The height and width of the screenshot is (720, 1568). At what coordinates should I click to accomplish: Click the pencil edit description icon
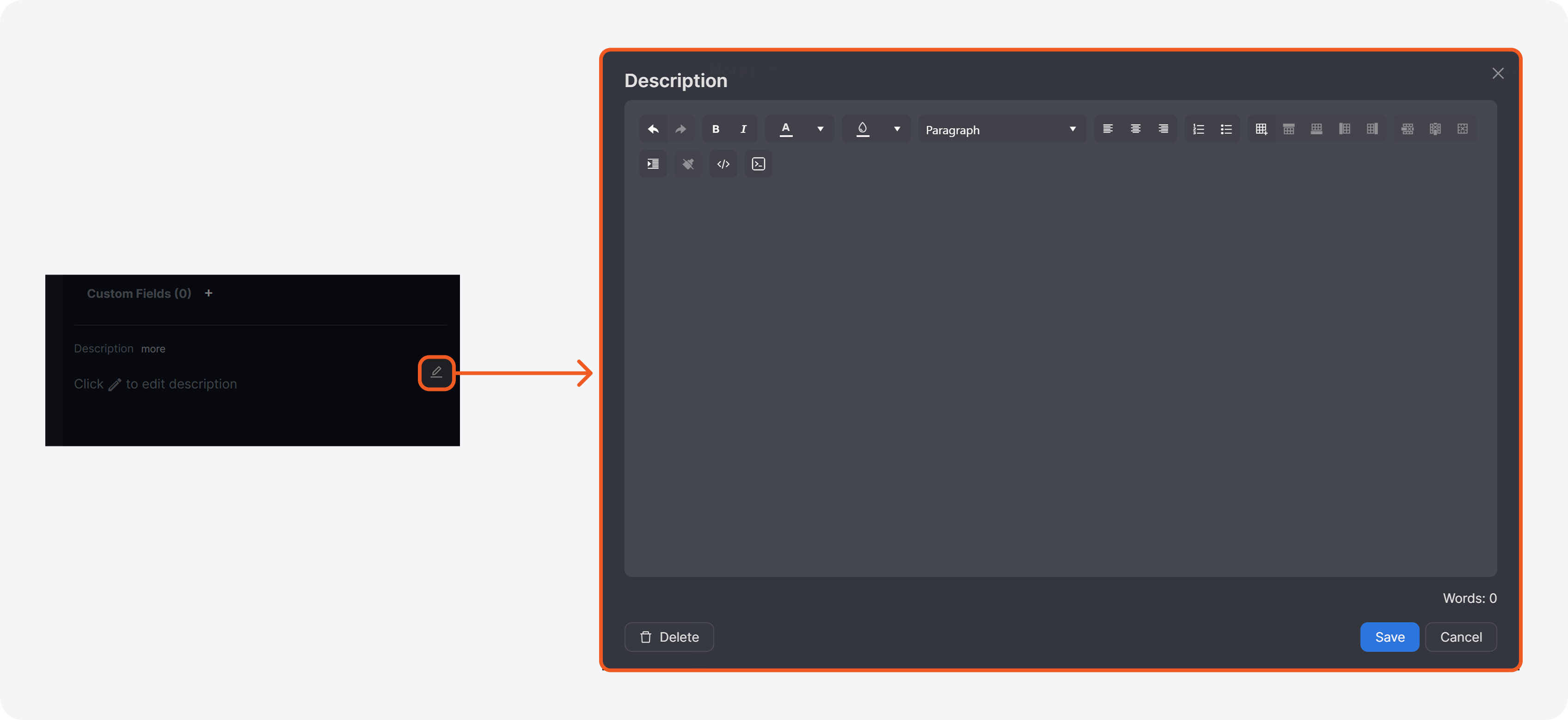(x=436, y=372)
